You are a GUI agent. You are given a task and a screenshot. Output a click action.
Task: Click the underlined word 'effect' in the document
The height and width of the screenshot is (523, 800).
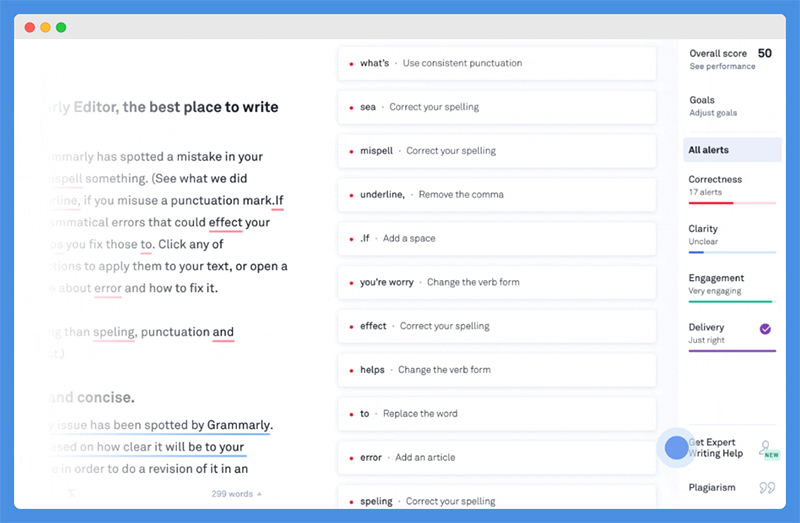(226, 222)
